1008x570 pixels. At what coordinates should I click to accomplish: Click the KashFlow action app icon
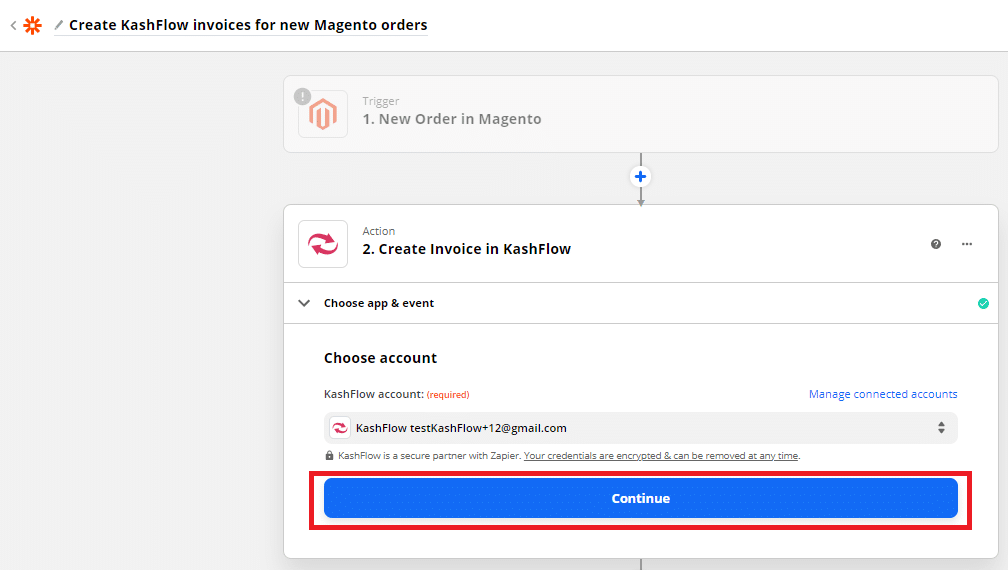tap(323, 244)
